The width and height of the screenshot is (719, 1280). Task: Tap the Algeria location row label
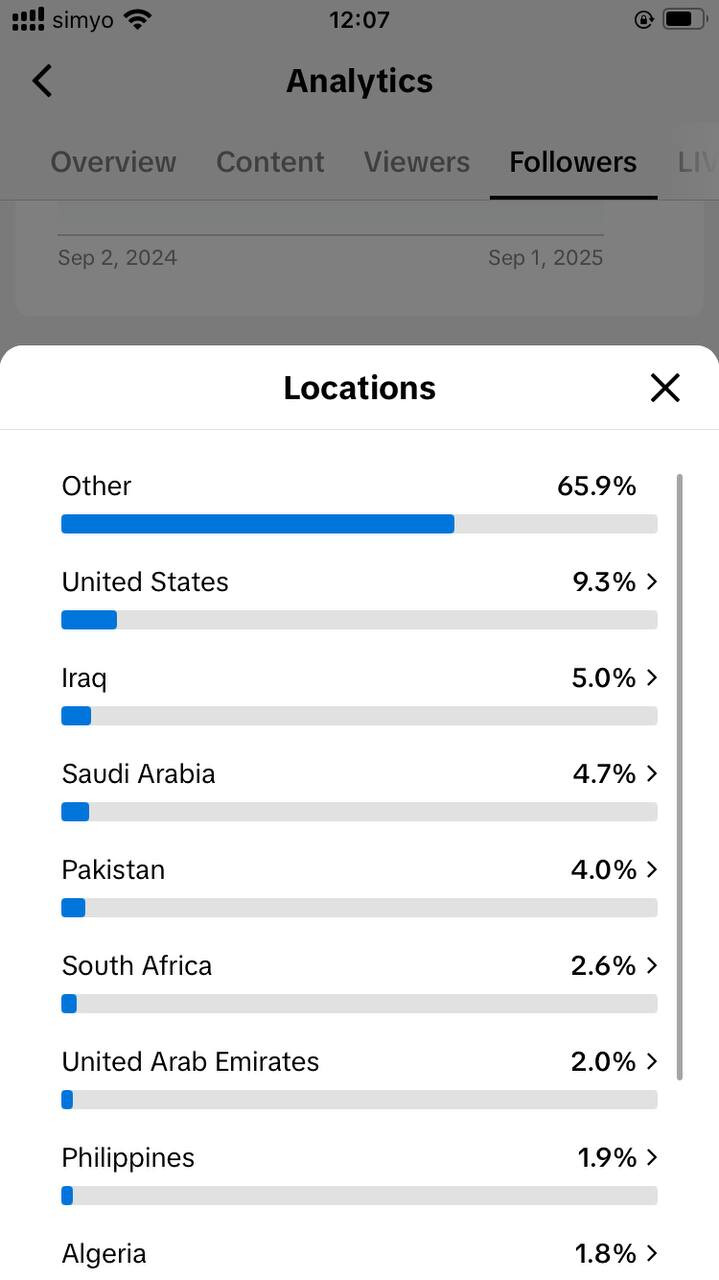pos(104,1254)
